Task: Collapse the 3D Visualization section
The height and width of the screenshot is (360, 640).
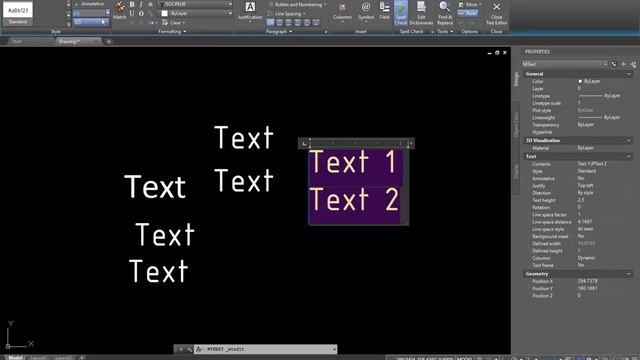Action: 629,140
